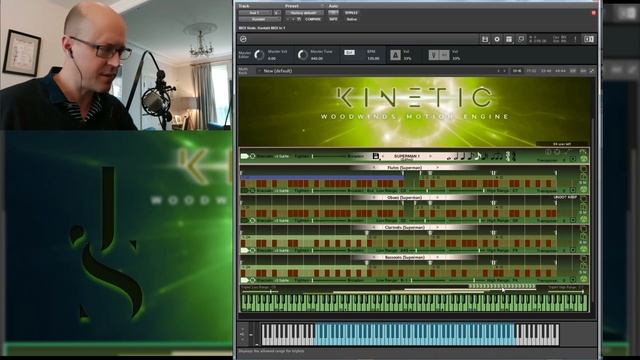Click the global Tighter-Broader slider
Image resolution: width=640 pixels, height=360 pixels.
[330, 156]
